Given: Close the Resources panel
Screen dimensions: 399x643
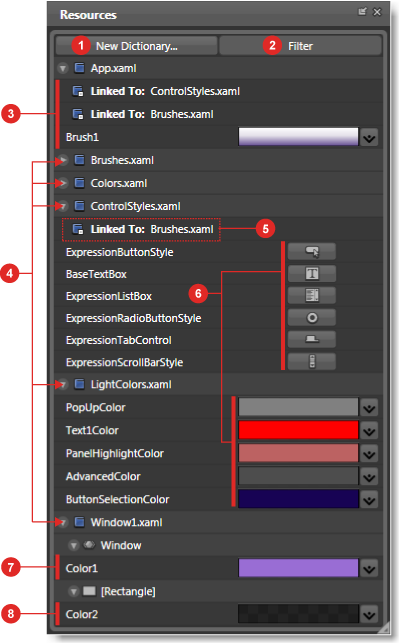Looking at the screenshot, I should click(377, 12).
